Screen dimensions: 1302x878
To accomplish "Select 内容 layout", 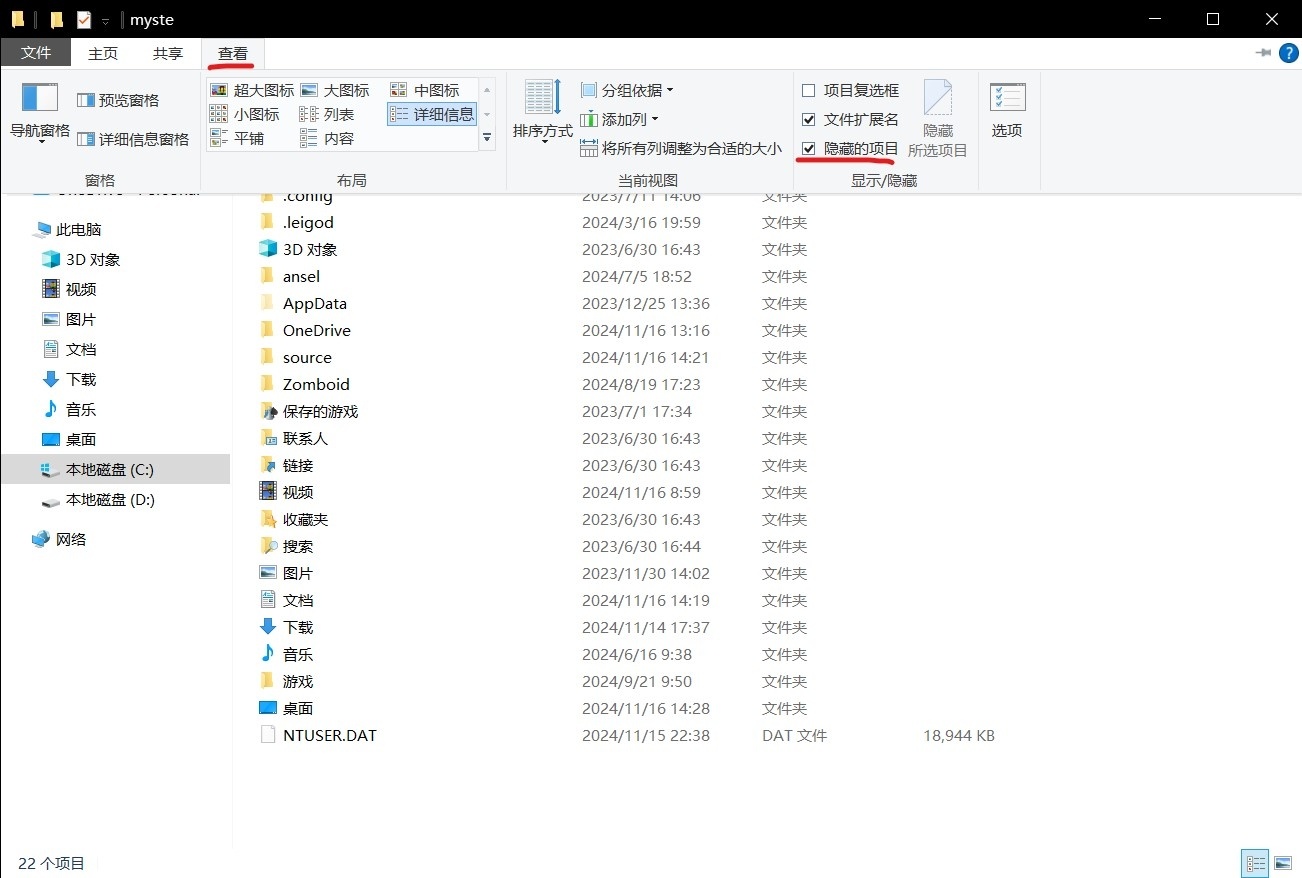I will pos(327,138).
